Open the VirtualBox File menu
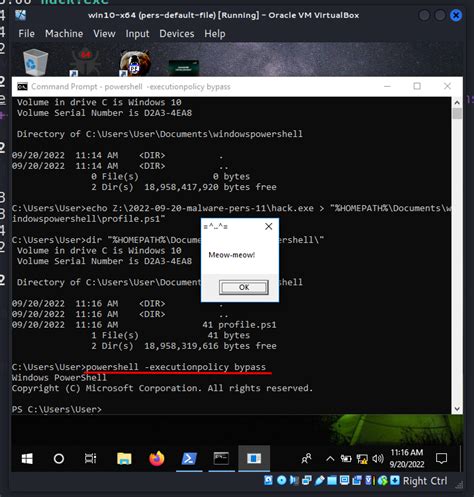 [26, 34]
